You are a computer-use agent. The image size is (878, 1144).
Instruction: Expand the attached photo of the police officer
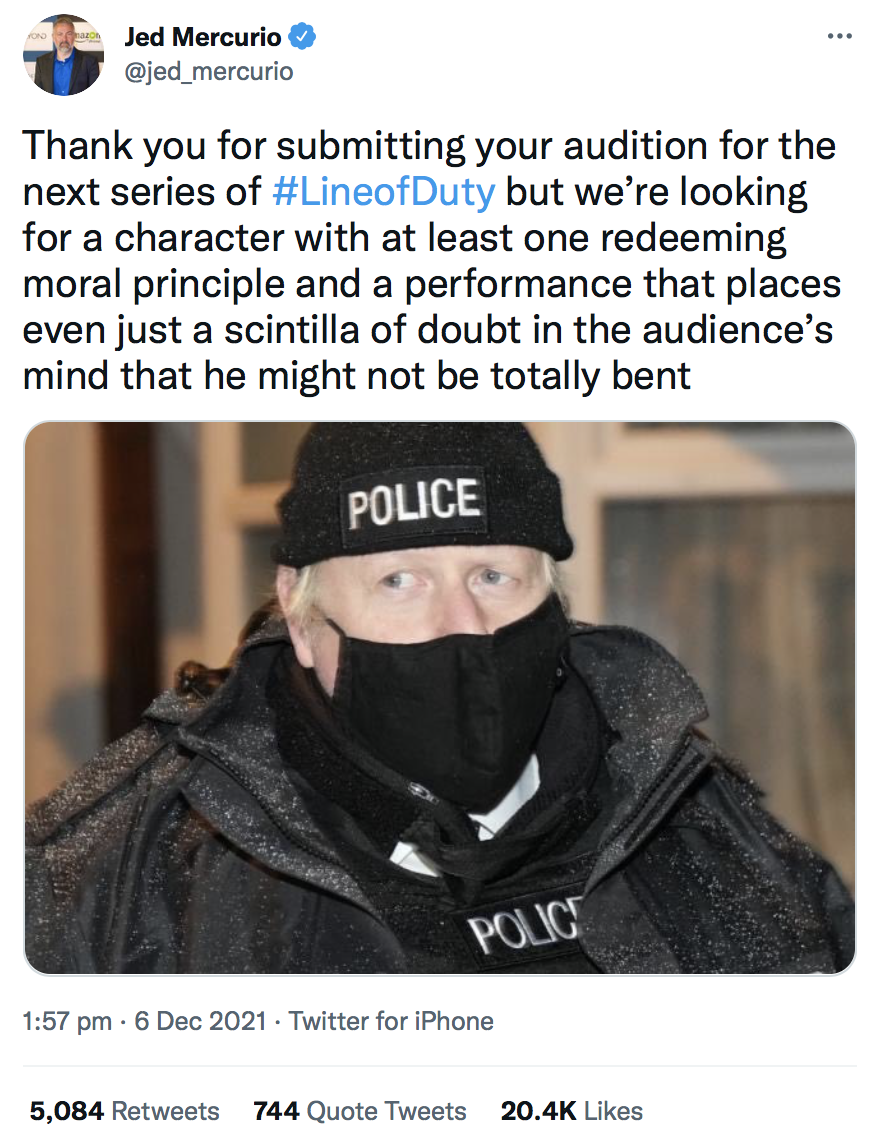point(439,698)
